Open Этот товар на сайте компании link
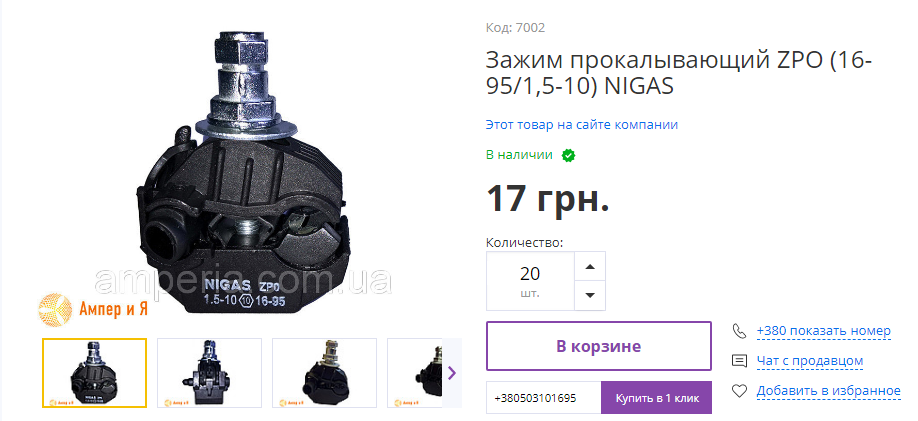 [x=581, y=125]
